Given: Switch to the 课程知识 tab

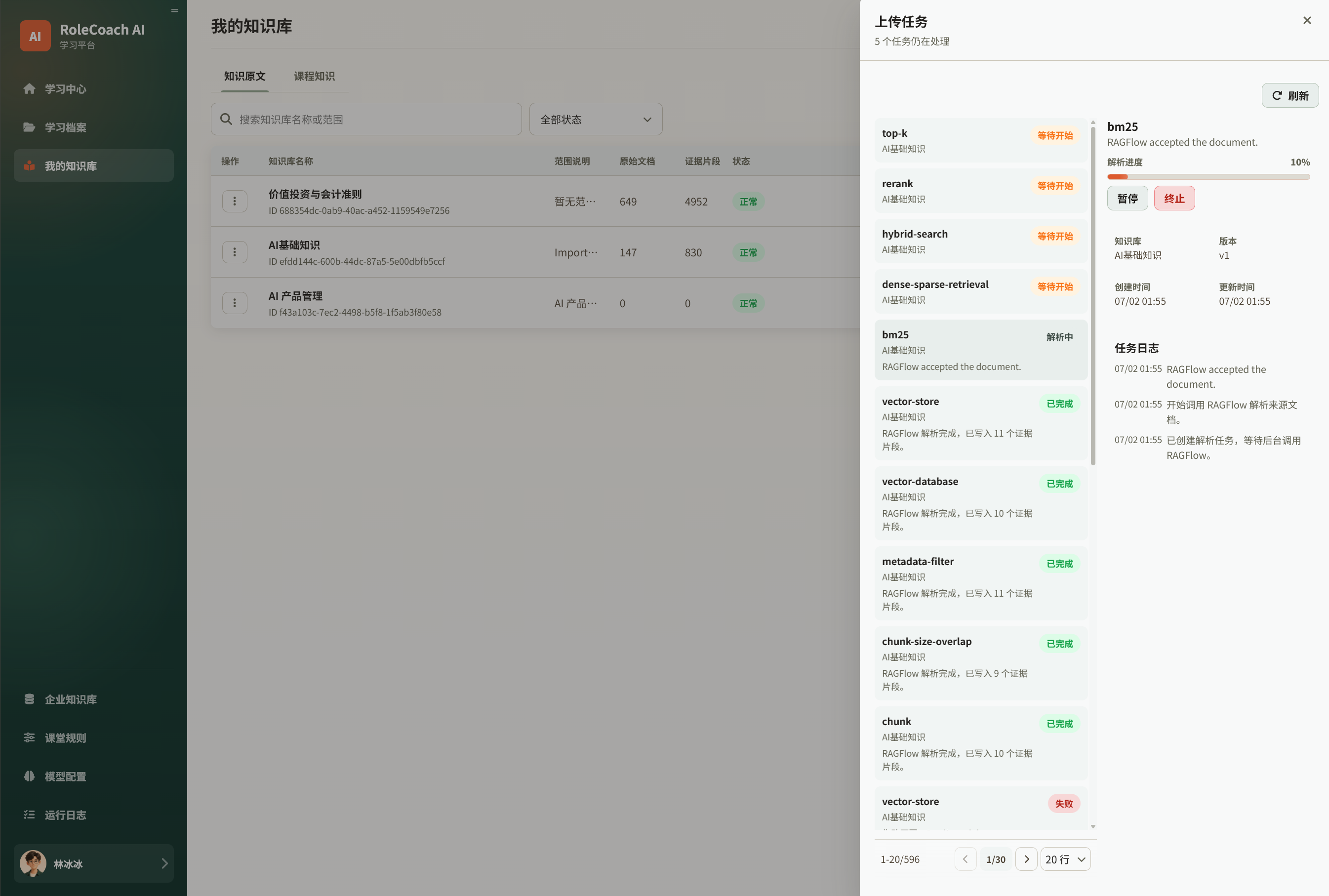Looking at the screenshot, I should tap(314, 76).
